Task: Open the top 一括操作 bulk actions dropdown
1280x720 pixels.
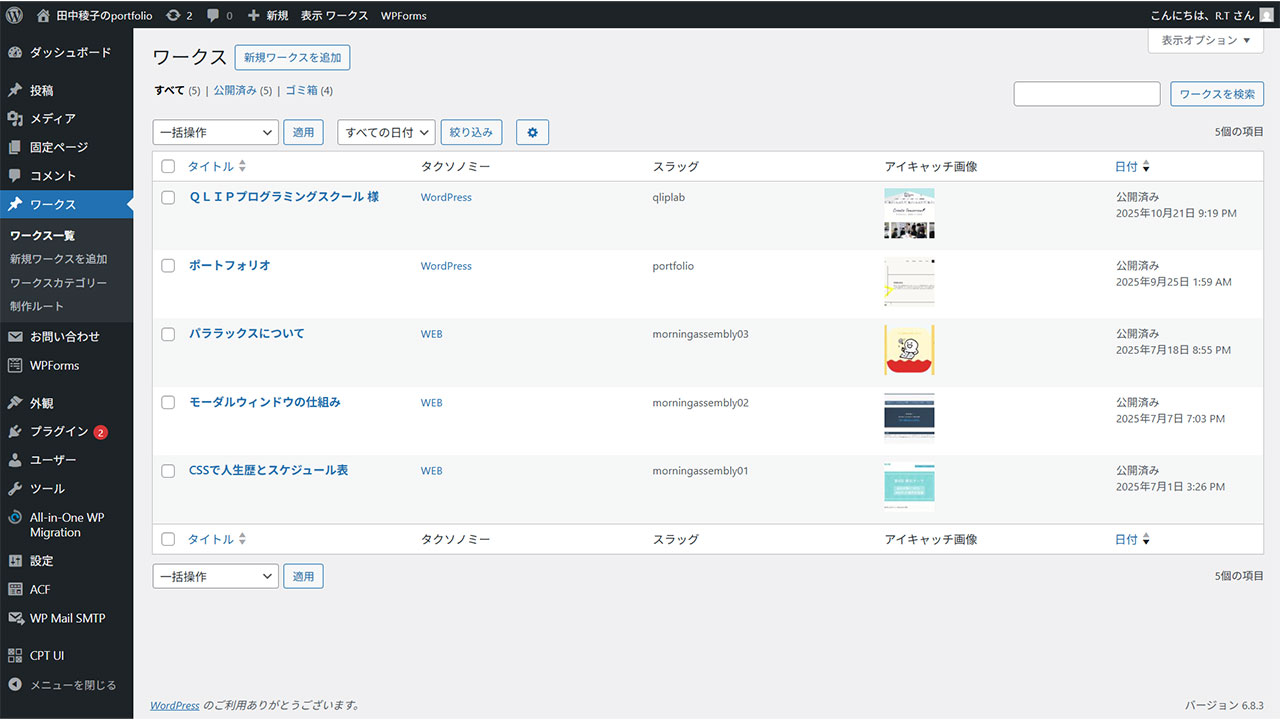Action: pyautogui.click(x=215, y=132)
